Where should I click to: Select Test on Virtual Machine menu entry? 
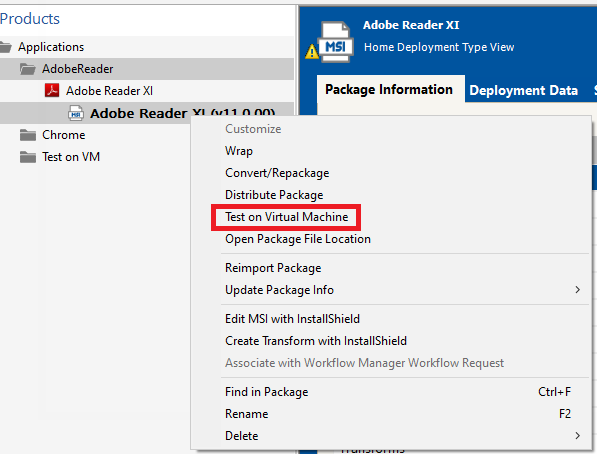286,217
